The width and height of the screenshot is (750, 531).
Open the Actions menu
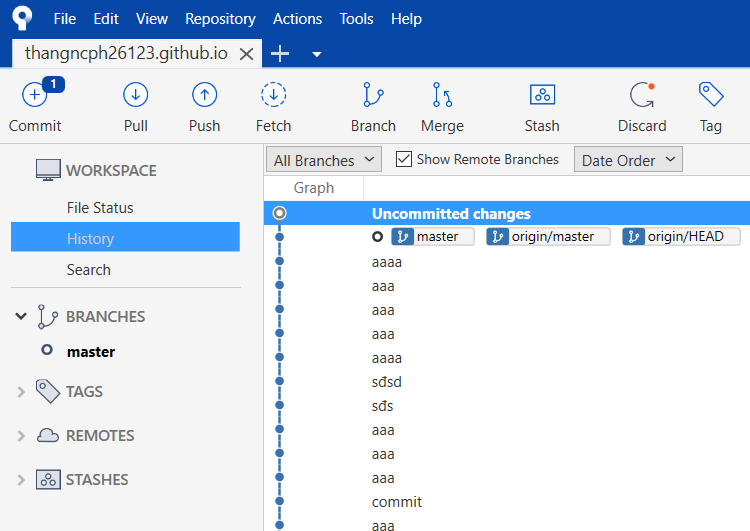pos(298,19)
